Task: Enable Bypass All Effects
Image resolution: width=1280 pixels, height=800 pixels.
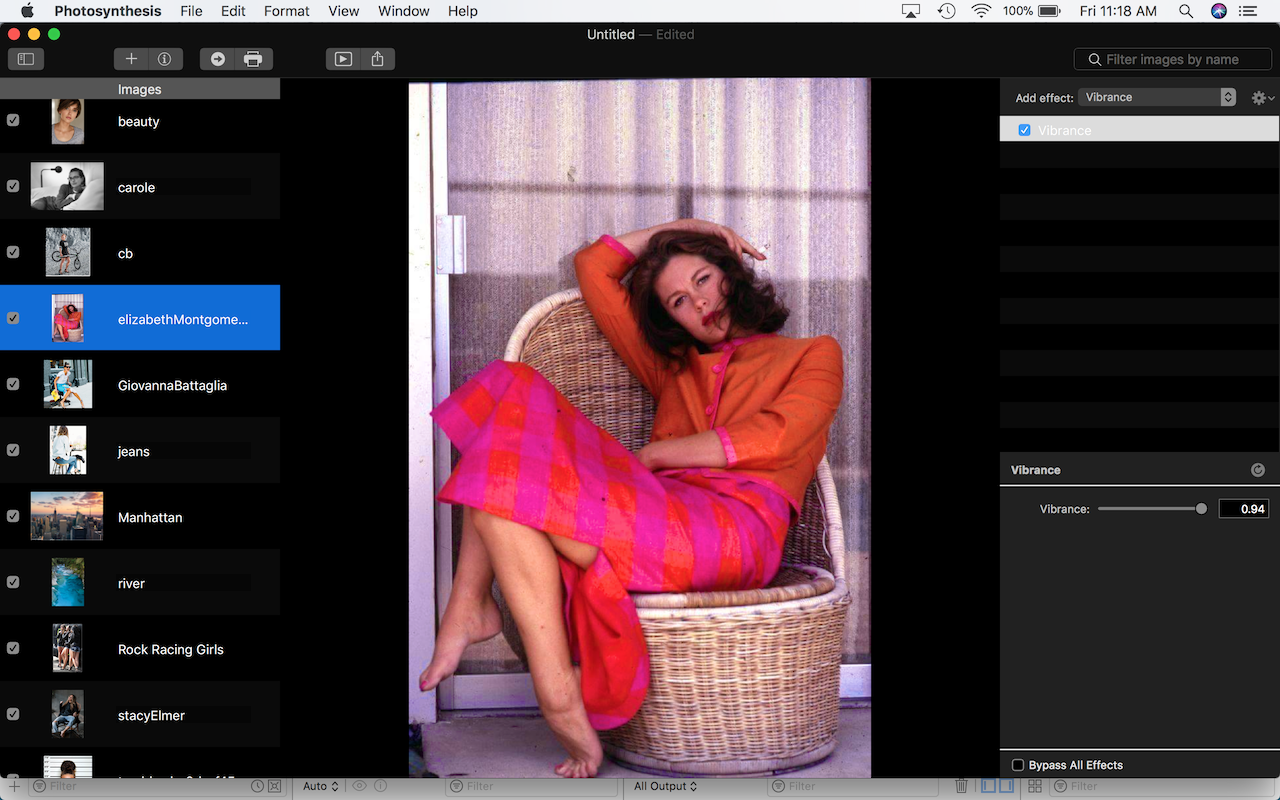Action: click(1017, 764)
